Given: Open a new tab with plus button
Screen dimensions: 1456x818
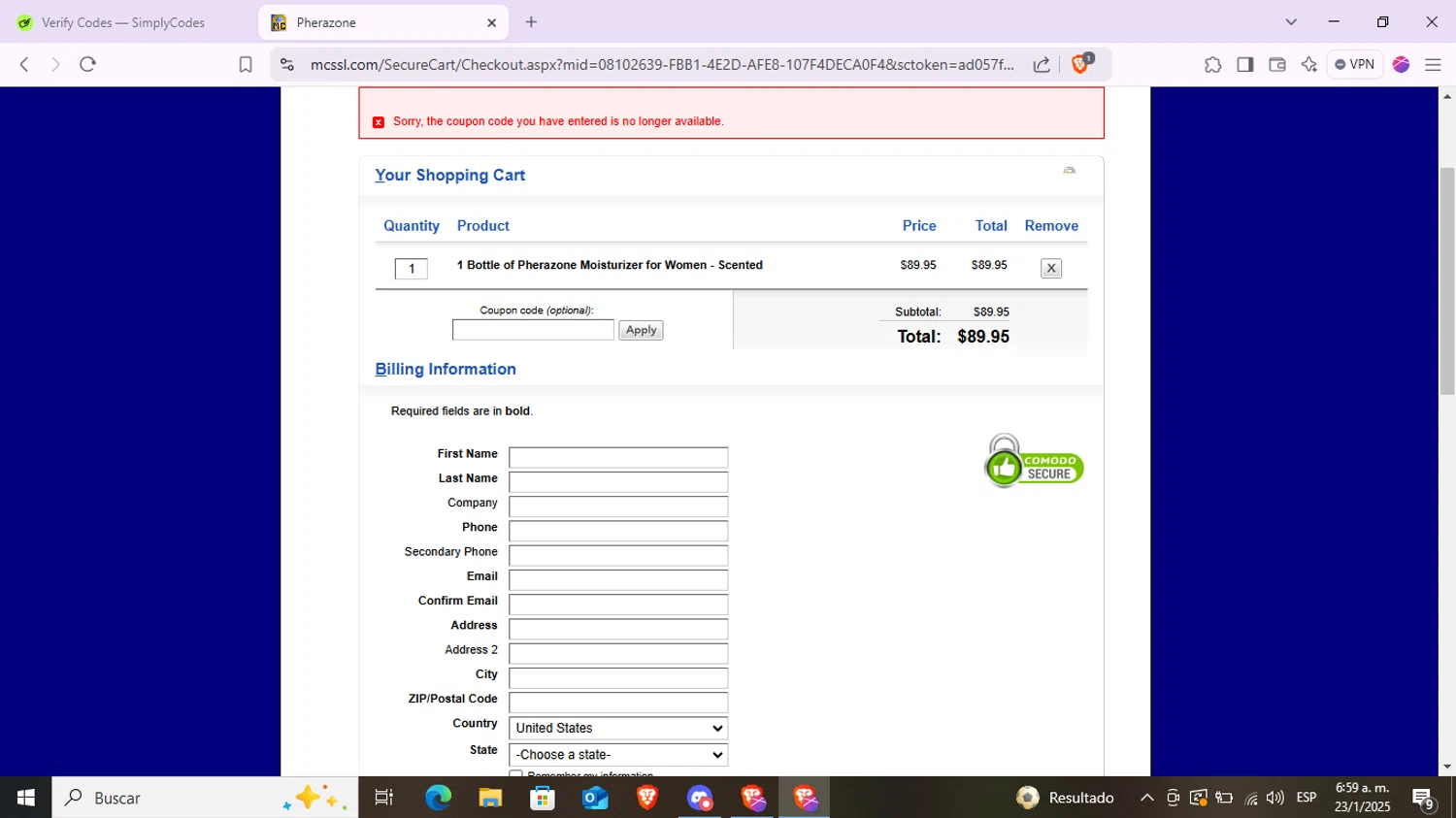Looking at the screenshot, I should tap(531, 21).
